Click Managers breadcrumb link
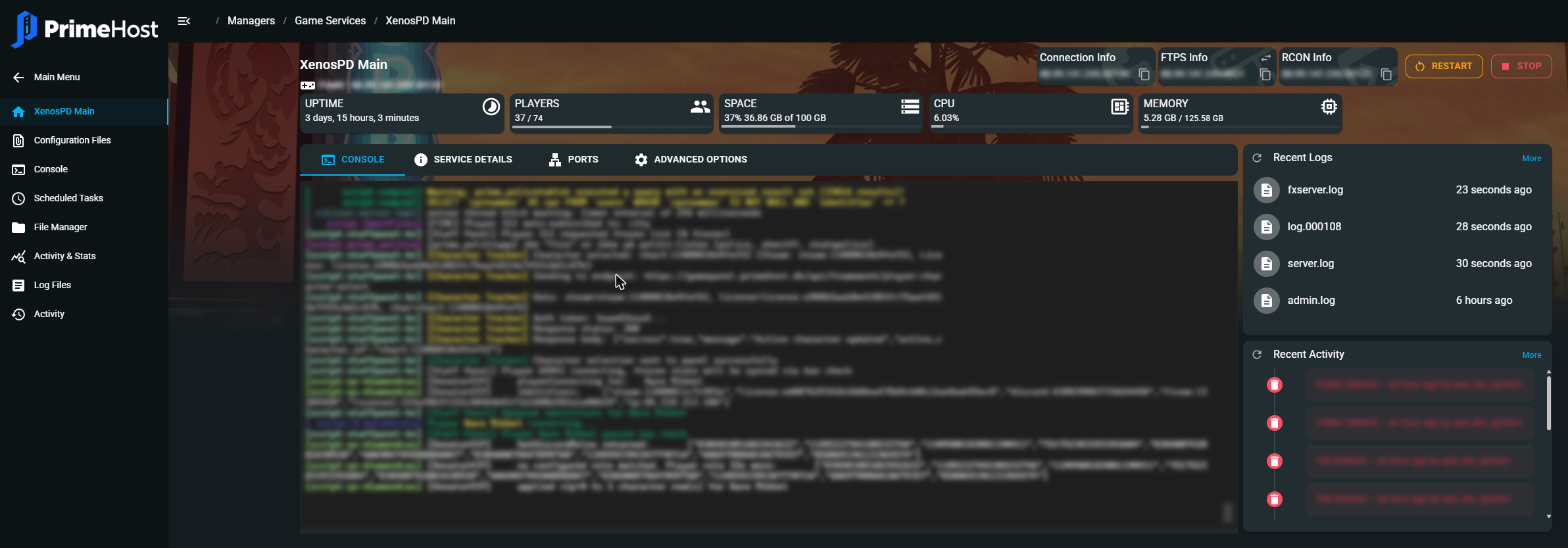Screen dimensions: 1568x548 pos(251,21)
